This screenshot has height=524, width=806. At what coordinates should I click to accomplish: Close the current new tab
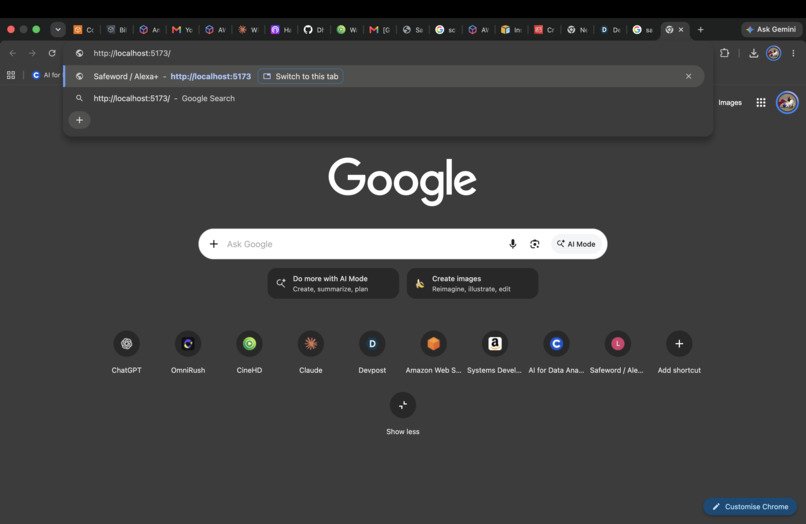pyautogui.click(x=681, y=30)
